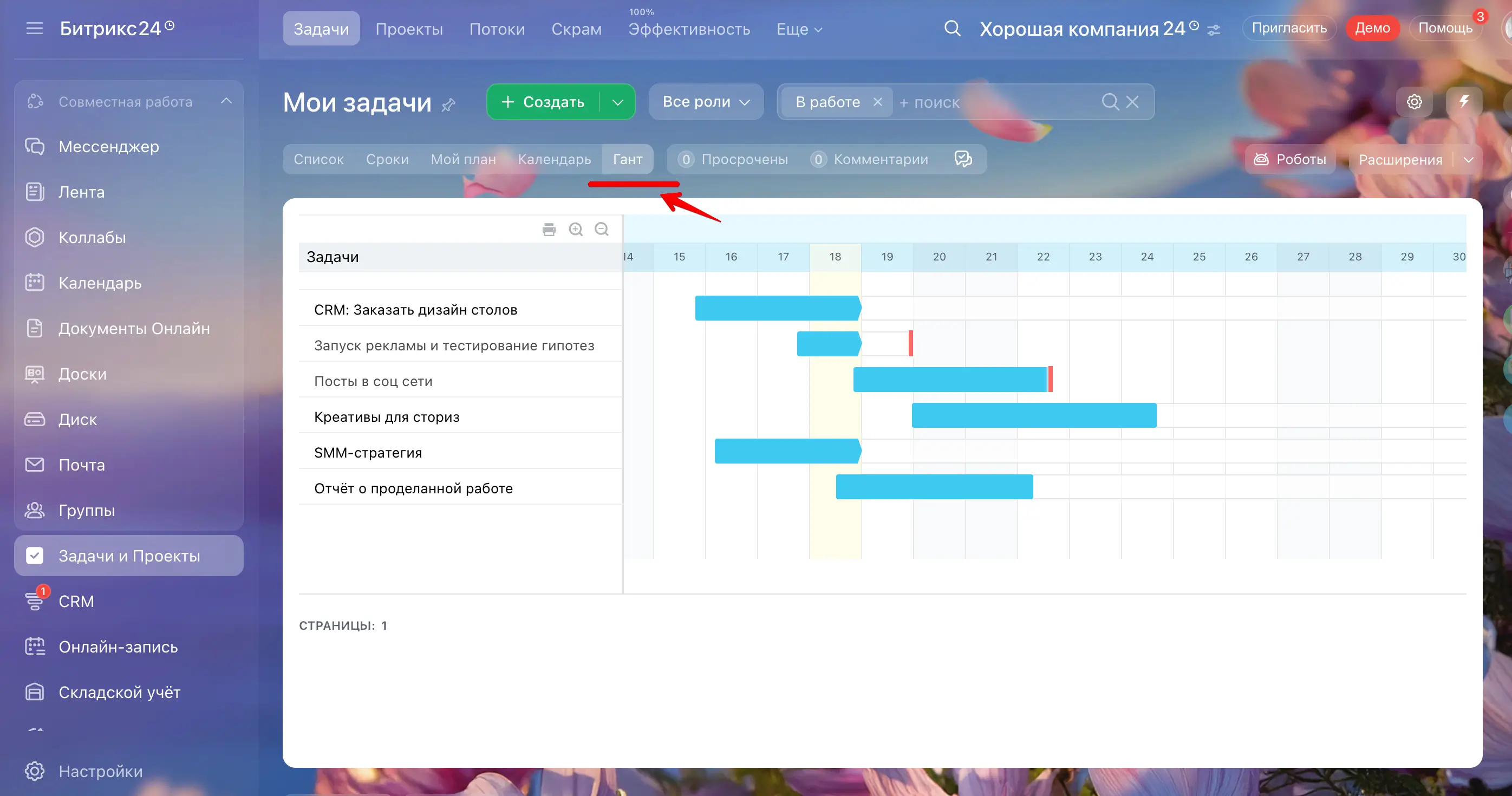Remove the В работе filter chip
The image size is (1512, 796).
pos(877,102)
